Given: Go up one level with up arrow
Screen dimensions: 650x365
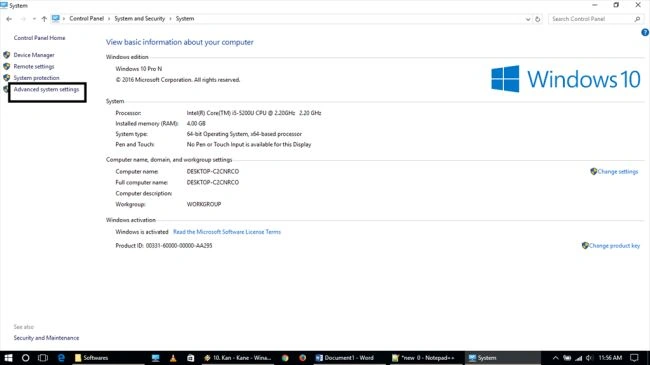Looking at the screenshot, I should [44, 19].
